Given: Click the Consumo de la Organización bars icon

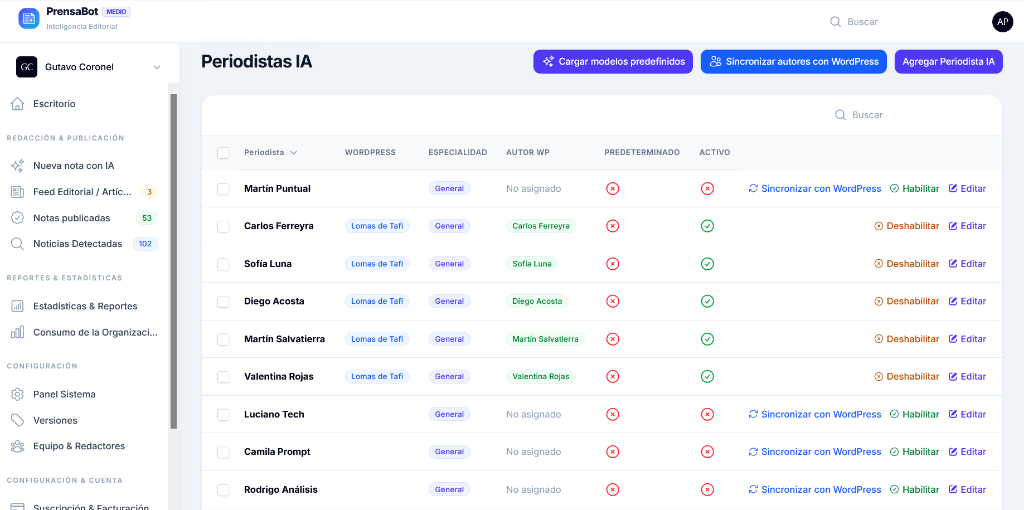Looking at the screenshot, I should 18,332.
